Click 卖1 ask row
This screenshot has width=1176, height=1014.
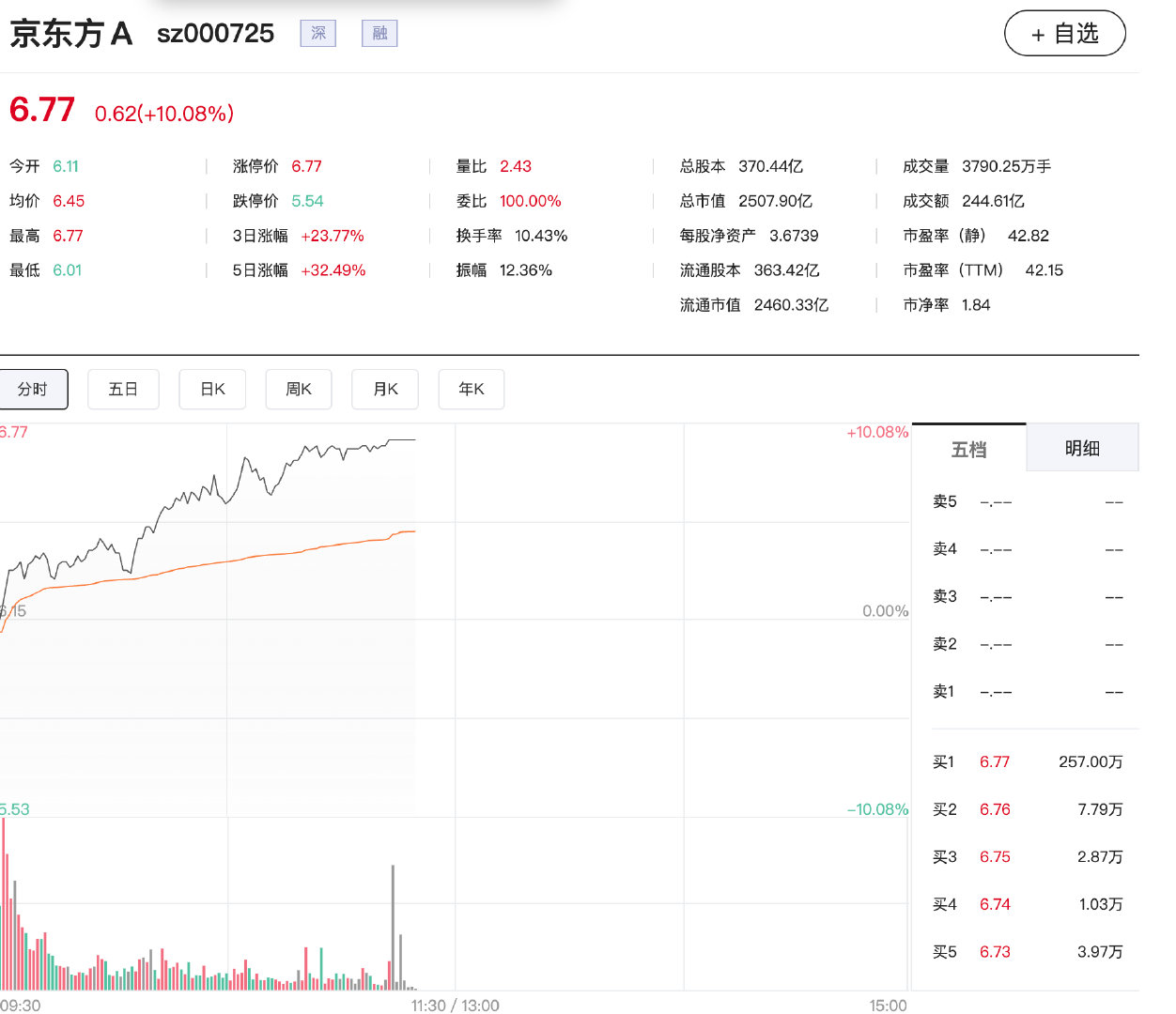coord(1028,692)
